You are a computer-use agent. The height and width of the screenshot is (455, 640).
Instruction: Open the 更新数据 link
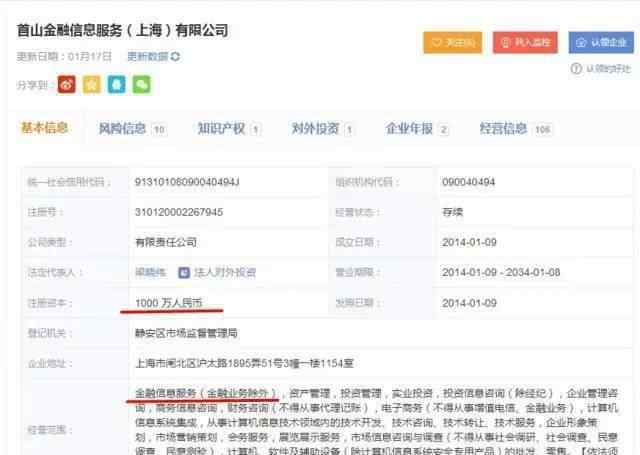[148, 56]
